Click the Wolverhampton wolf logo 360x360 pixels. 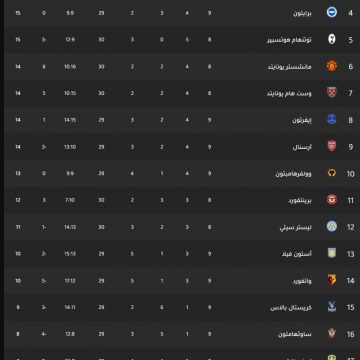[x=332, y=173]
